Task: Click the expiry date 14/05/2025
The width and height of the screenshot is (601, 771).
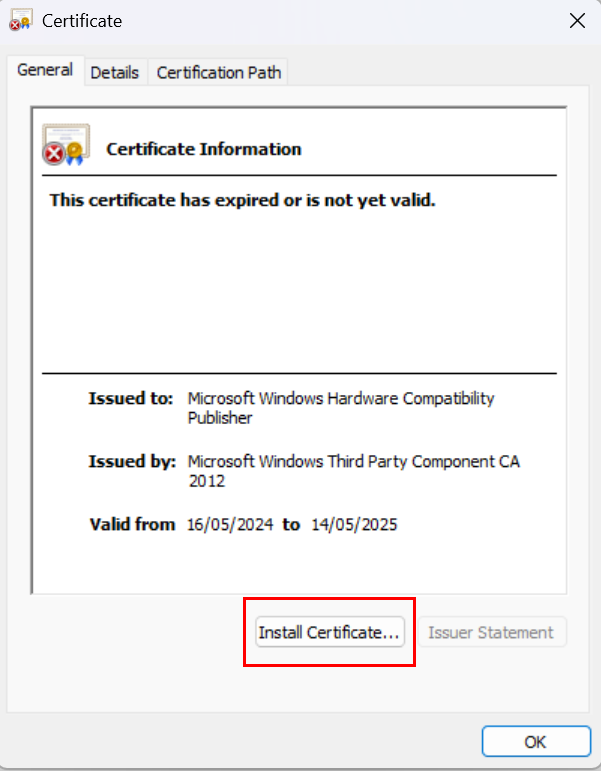Action: pos(354,524)
